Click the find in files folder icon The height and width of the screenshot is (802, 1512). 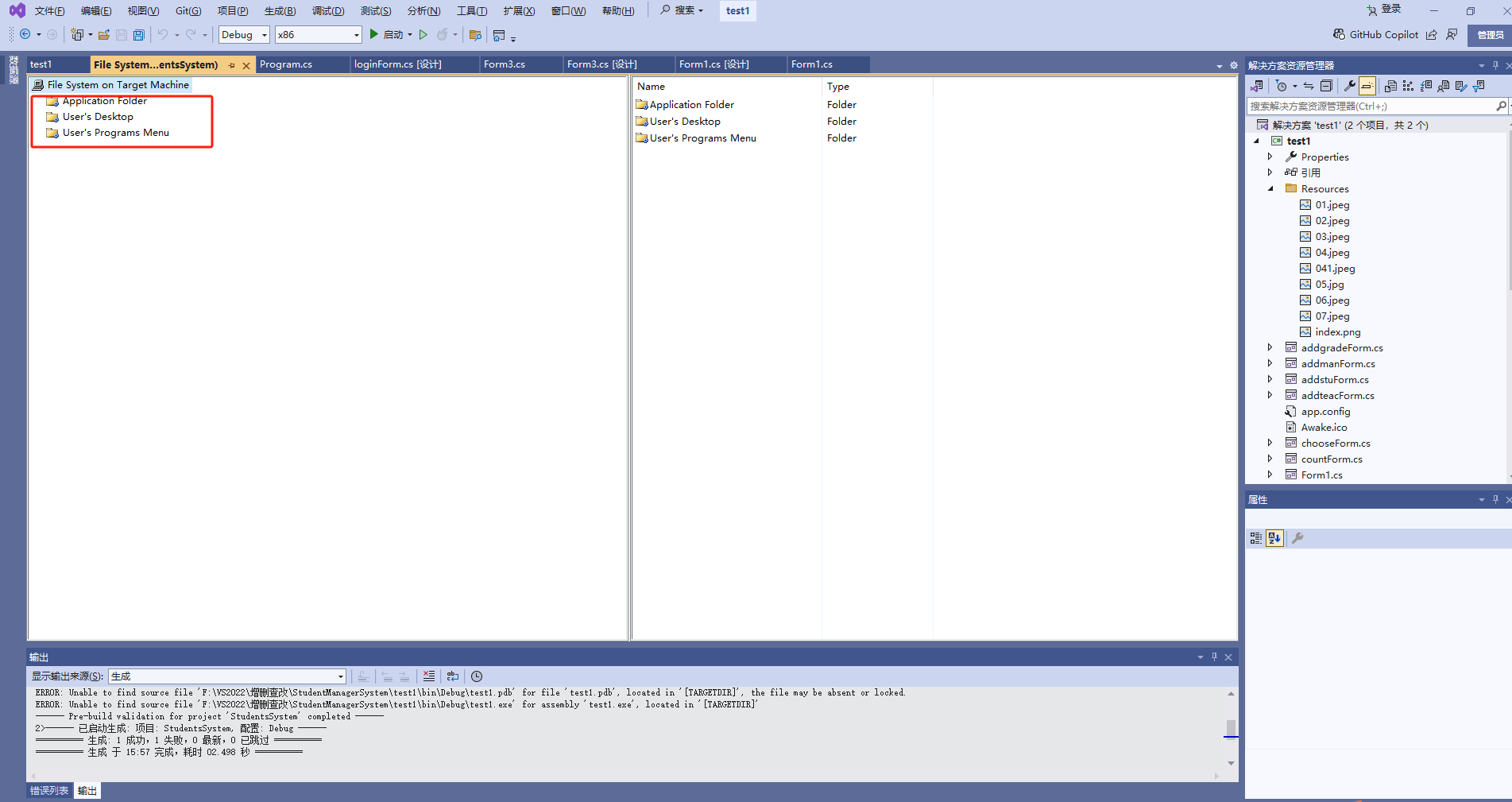(475, 35)
